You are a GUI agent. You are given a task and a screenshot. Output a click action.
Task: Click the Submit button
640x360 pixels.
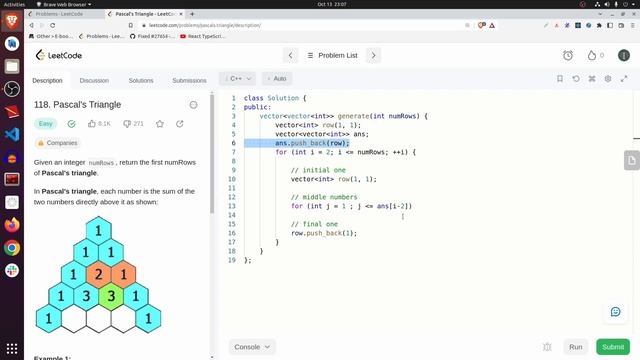(613, 347)
